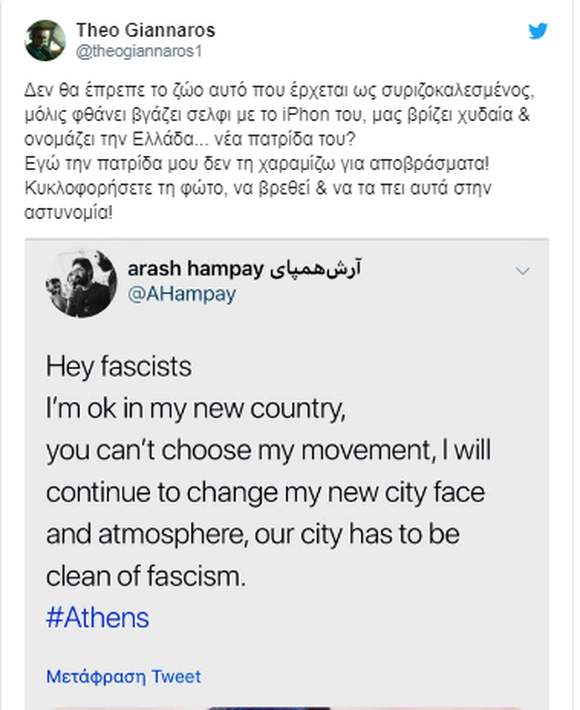580x710 pixels.
Task: Click the blue Twitter bird logo
Action: (538, 31)
